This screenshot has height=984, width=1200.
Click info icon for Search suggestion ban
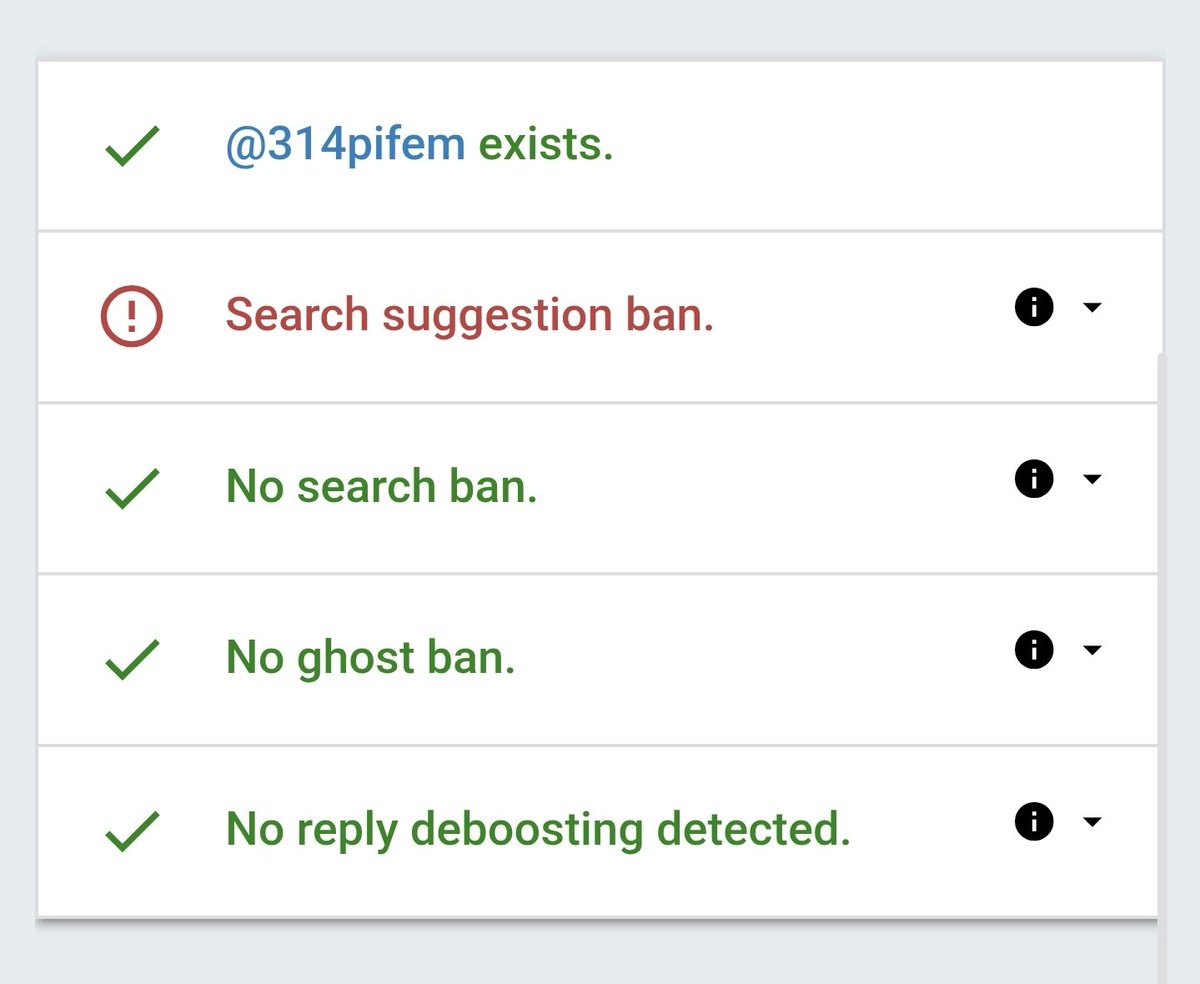coord(1034,308)
